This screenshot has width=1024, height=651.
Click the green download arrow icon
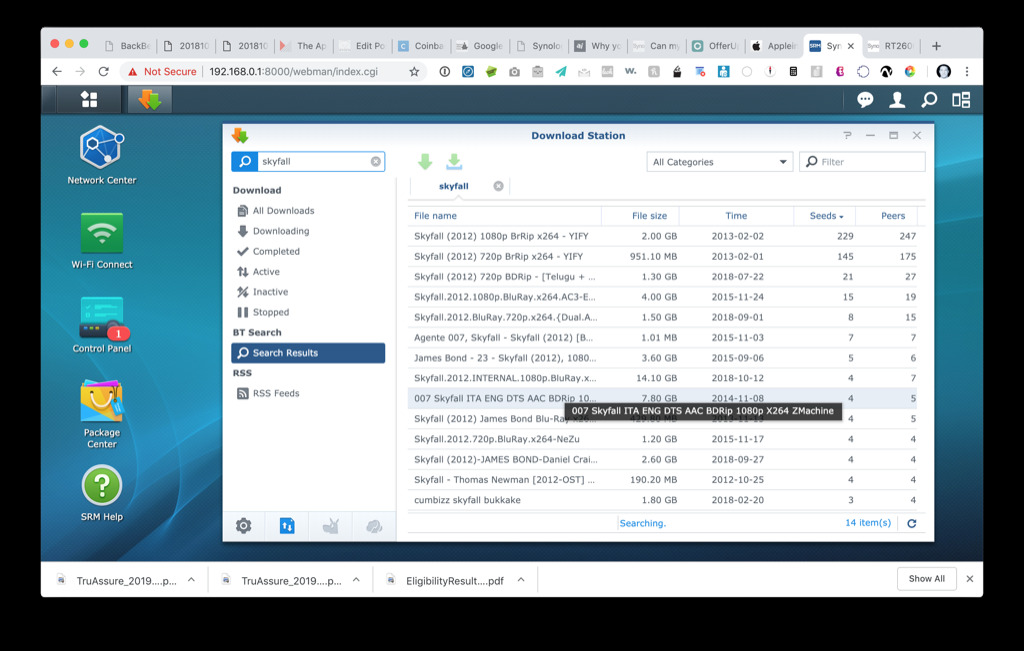425,161
